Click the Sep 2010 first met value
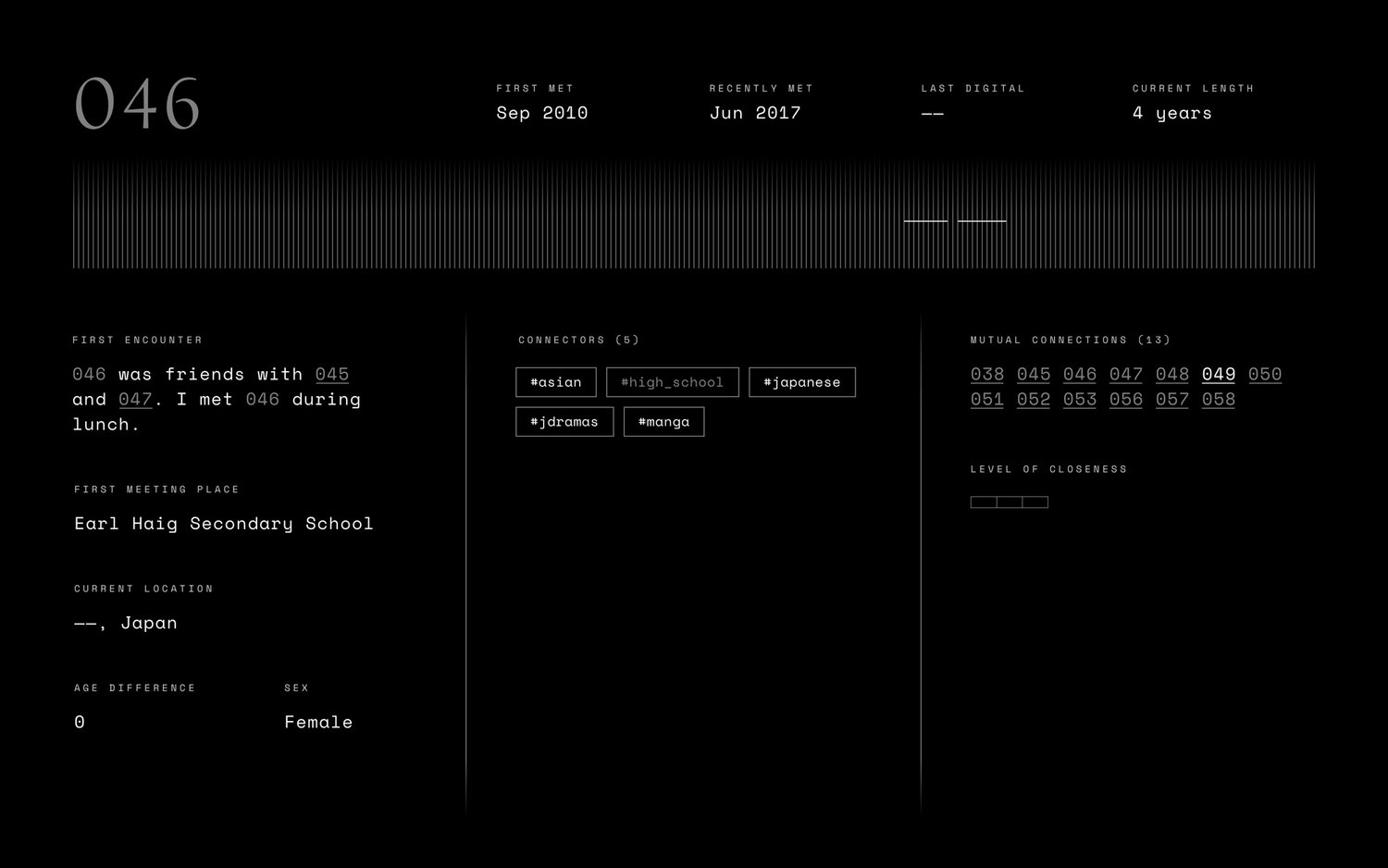 [542, 113]
